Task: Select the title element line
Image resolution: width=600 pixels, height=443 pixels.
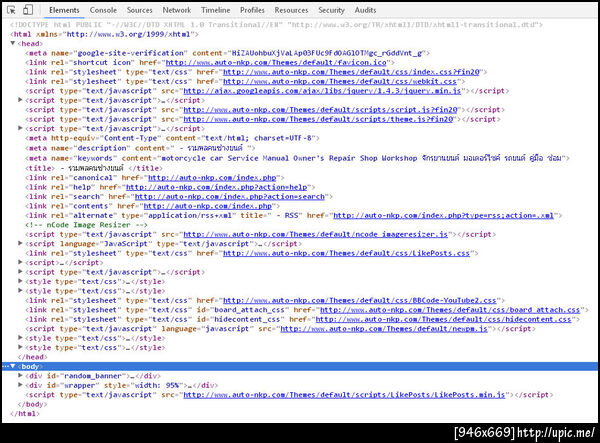Action: pyautogui.click(x=94, y=168)
